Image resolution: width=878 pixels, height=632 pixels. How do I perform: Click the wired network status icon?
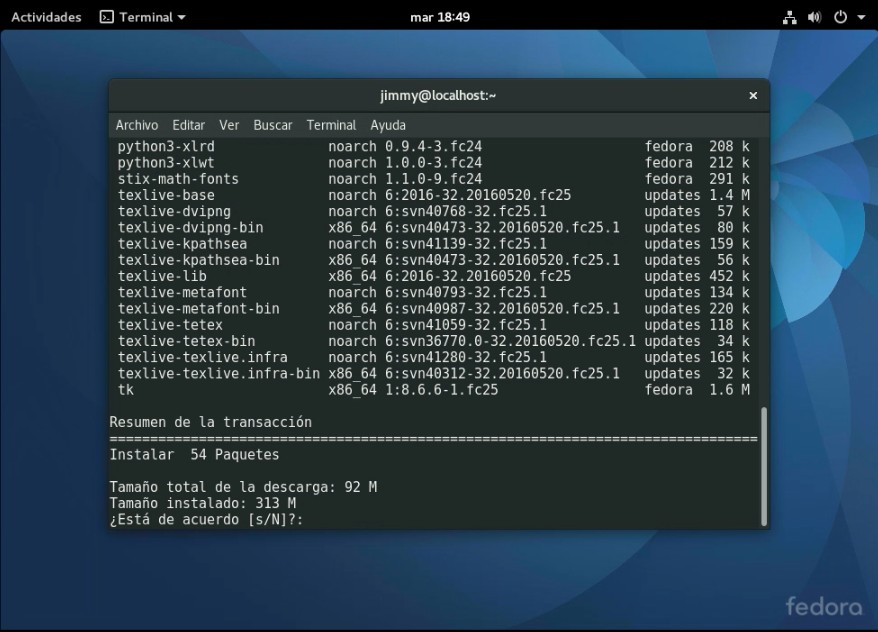(x=790, y=17)
